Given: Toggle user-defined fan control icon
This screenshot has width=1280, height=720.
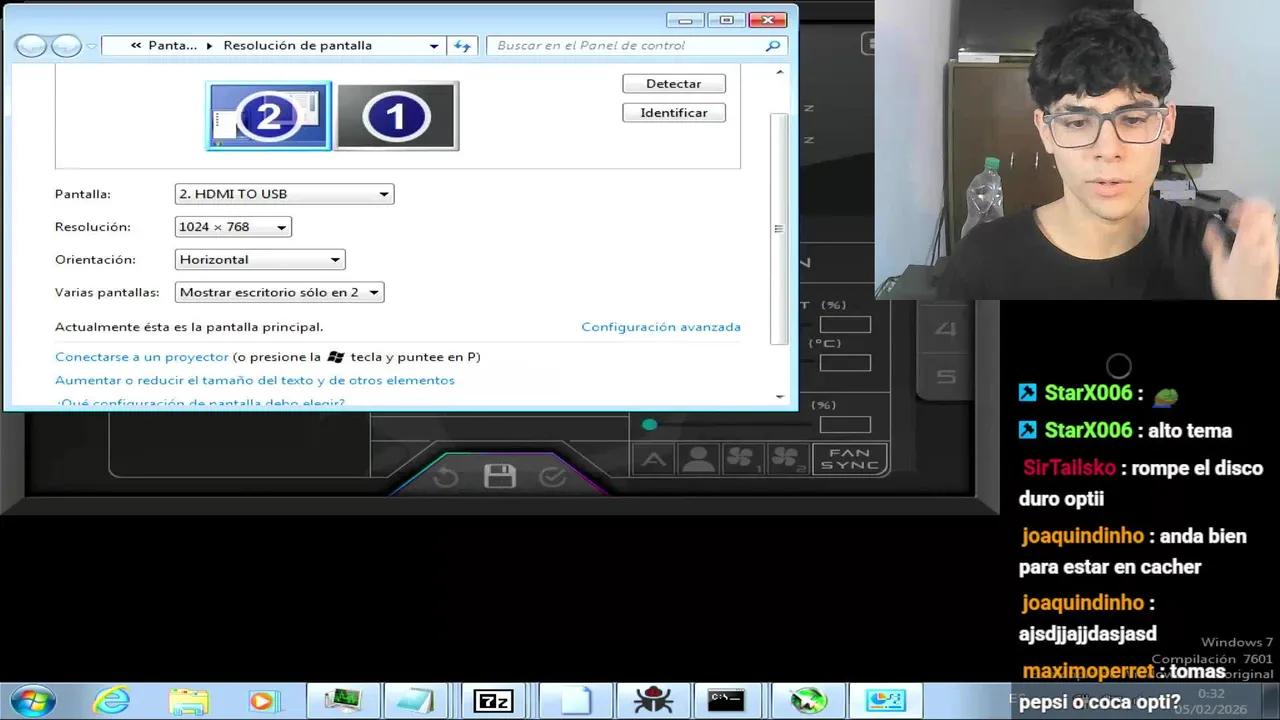Looking at the screenshot, I should 698,459.
